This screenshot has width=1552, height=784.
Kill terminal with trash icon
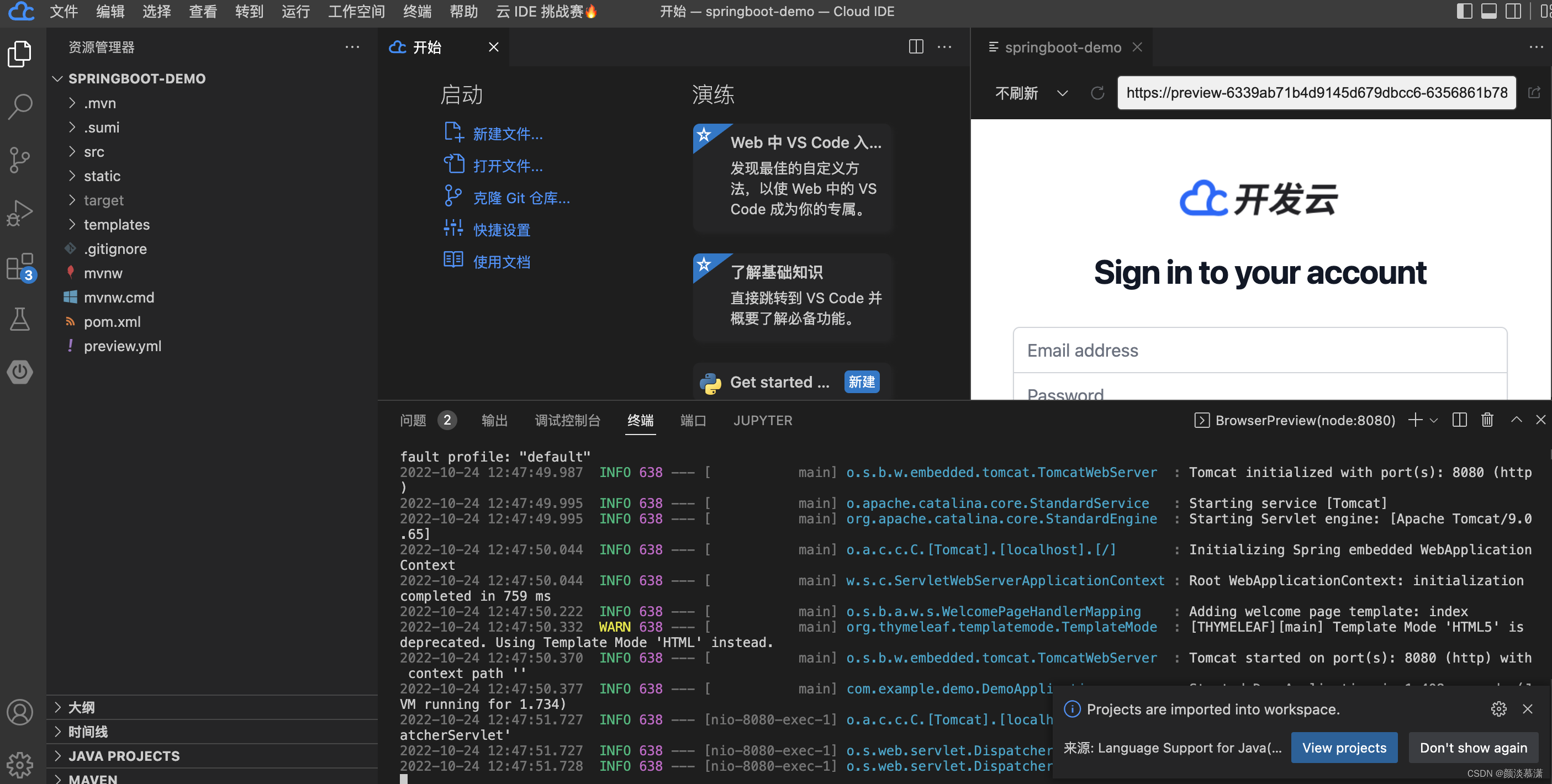coord(1487,420)
